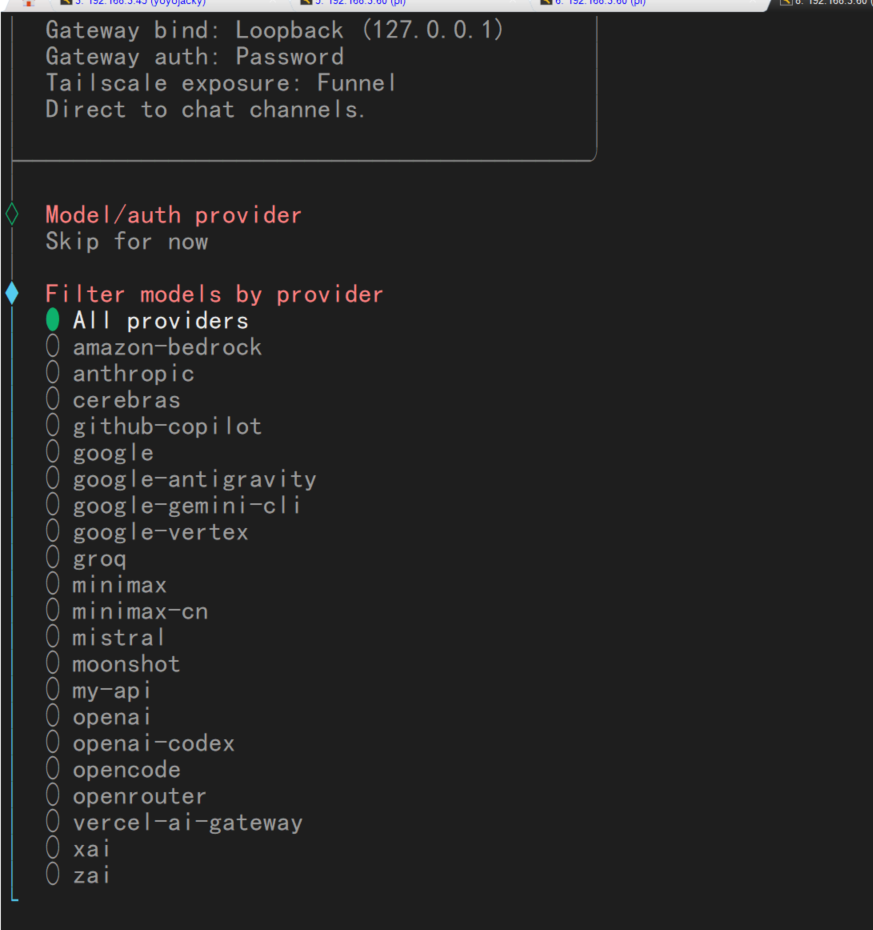Choose the plain 'google' provider option
The image size is (873, 930).
100,453
